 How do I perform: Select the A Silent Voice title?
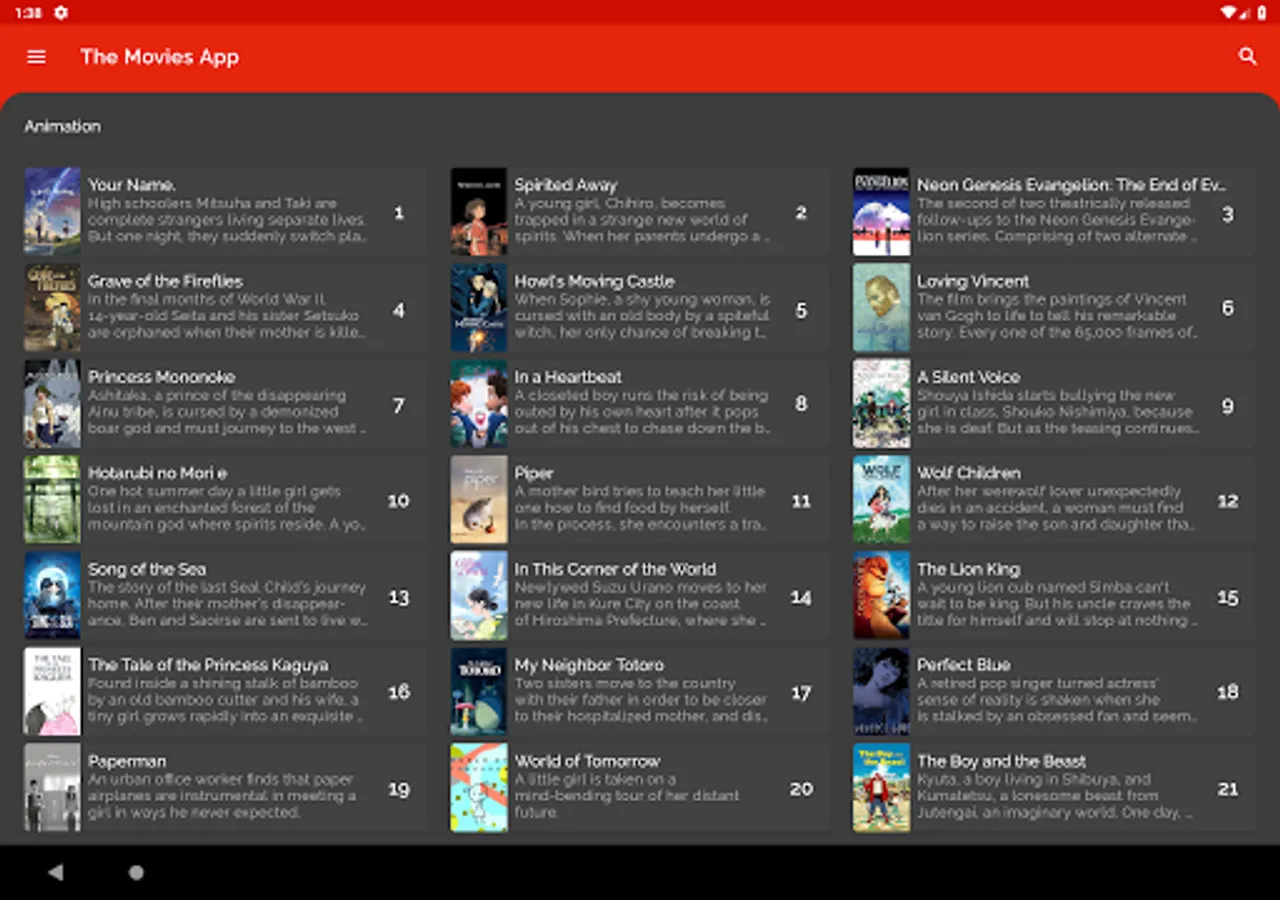969,377
